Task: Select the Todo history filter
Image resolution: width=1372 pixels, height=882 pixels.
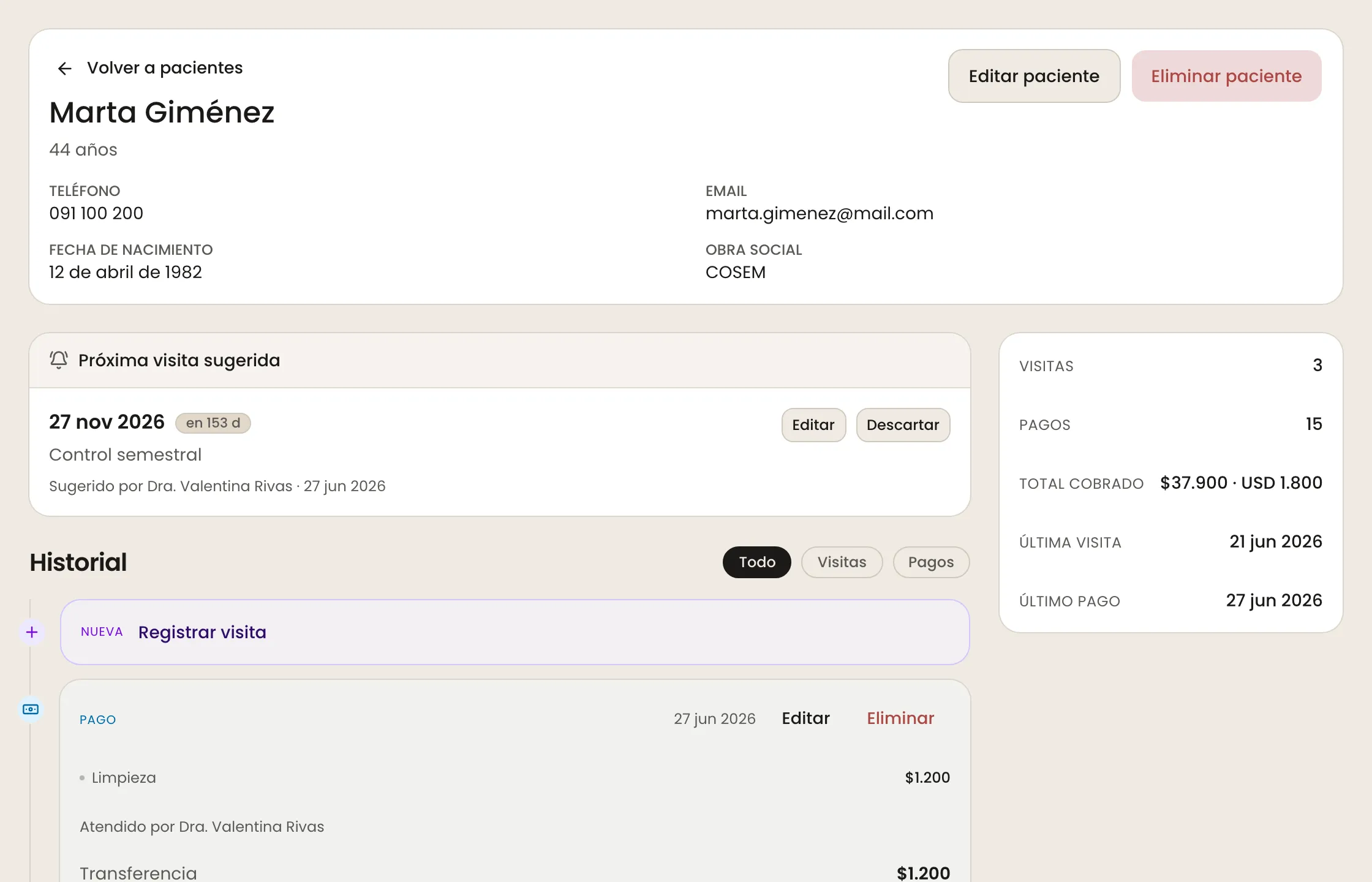Action: click(757, 562)
